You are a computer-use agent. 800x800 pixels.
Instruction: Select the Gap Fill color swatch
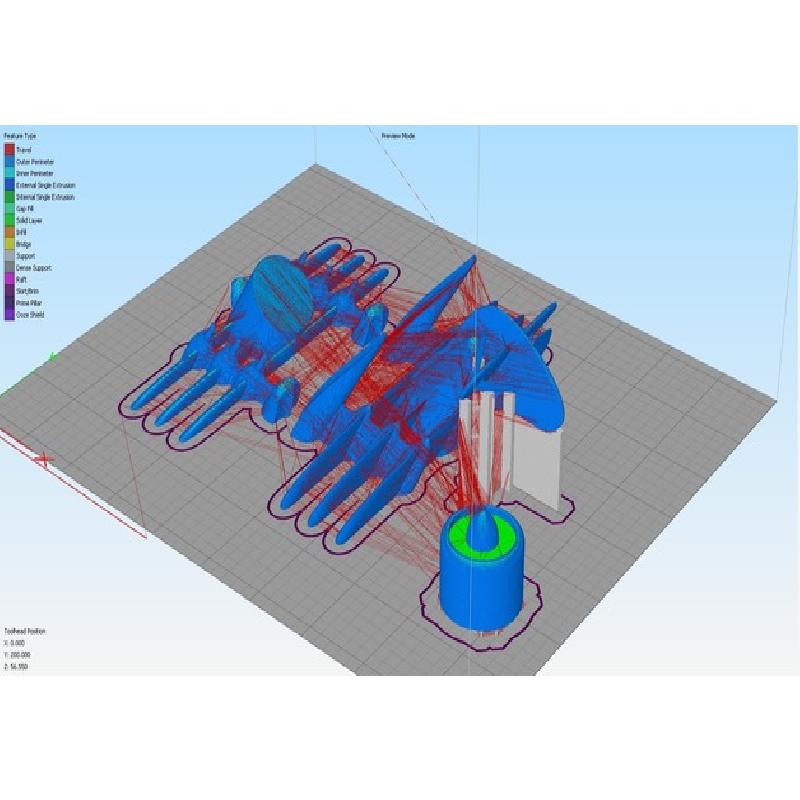click(10, 209)
